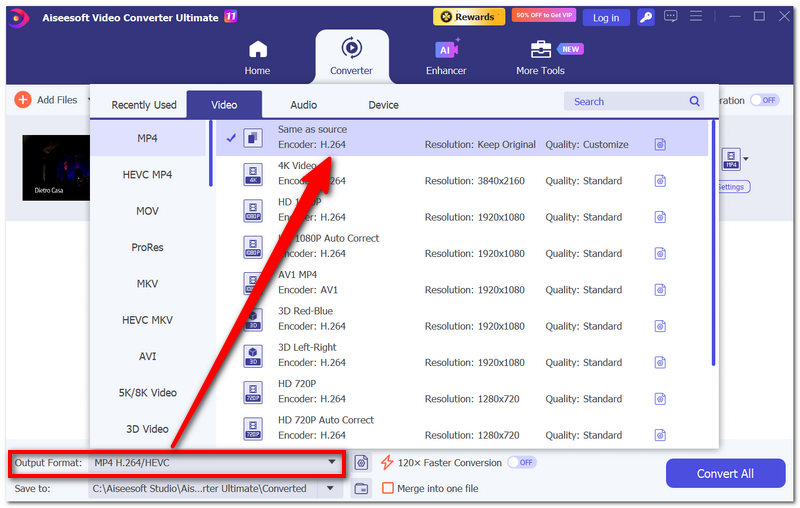Image resolution: width=800 pixels, height=508 pixels.
Task: Select the Device format tab
Action: click(383, 105)
